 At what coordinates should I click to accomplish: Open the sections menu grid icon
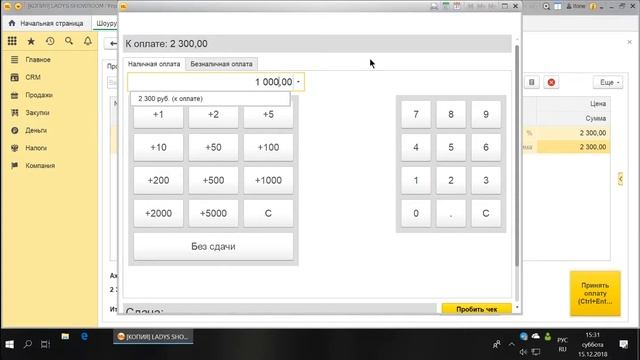click(12, 41)
